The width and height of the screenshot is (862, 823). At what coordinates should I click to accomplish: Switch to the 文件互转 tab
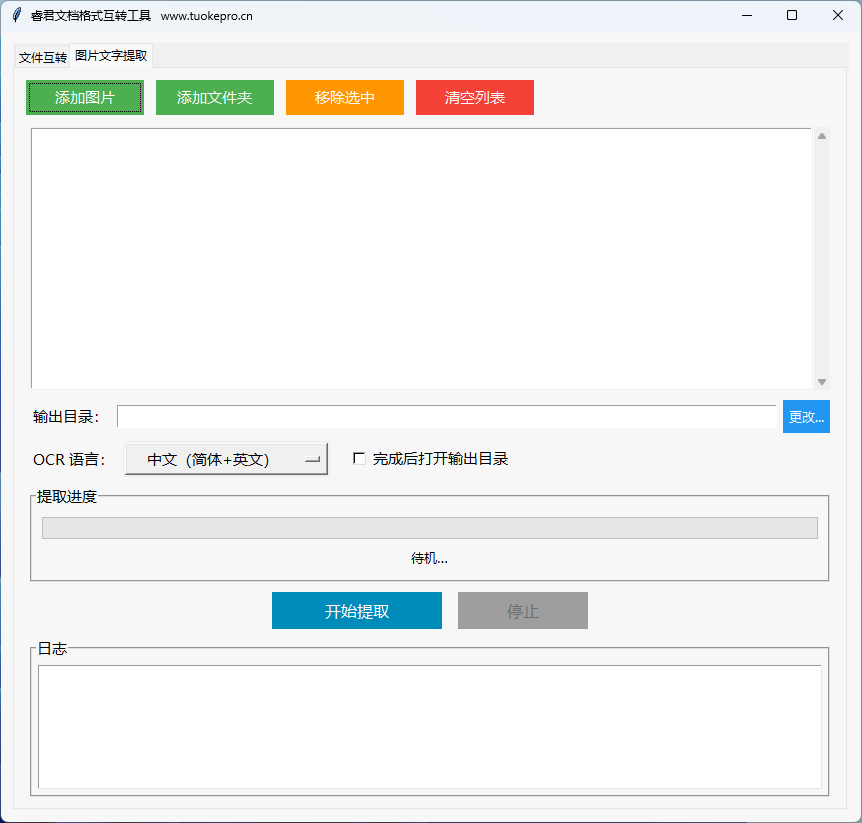tap(42, 57)
